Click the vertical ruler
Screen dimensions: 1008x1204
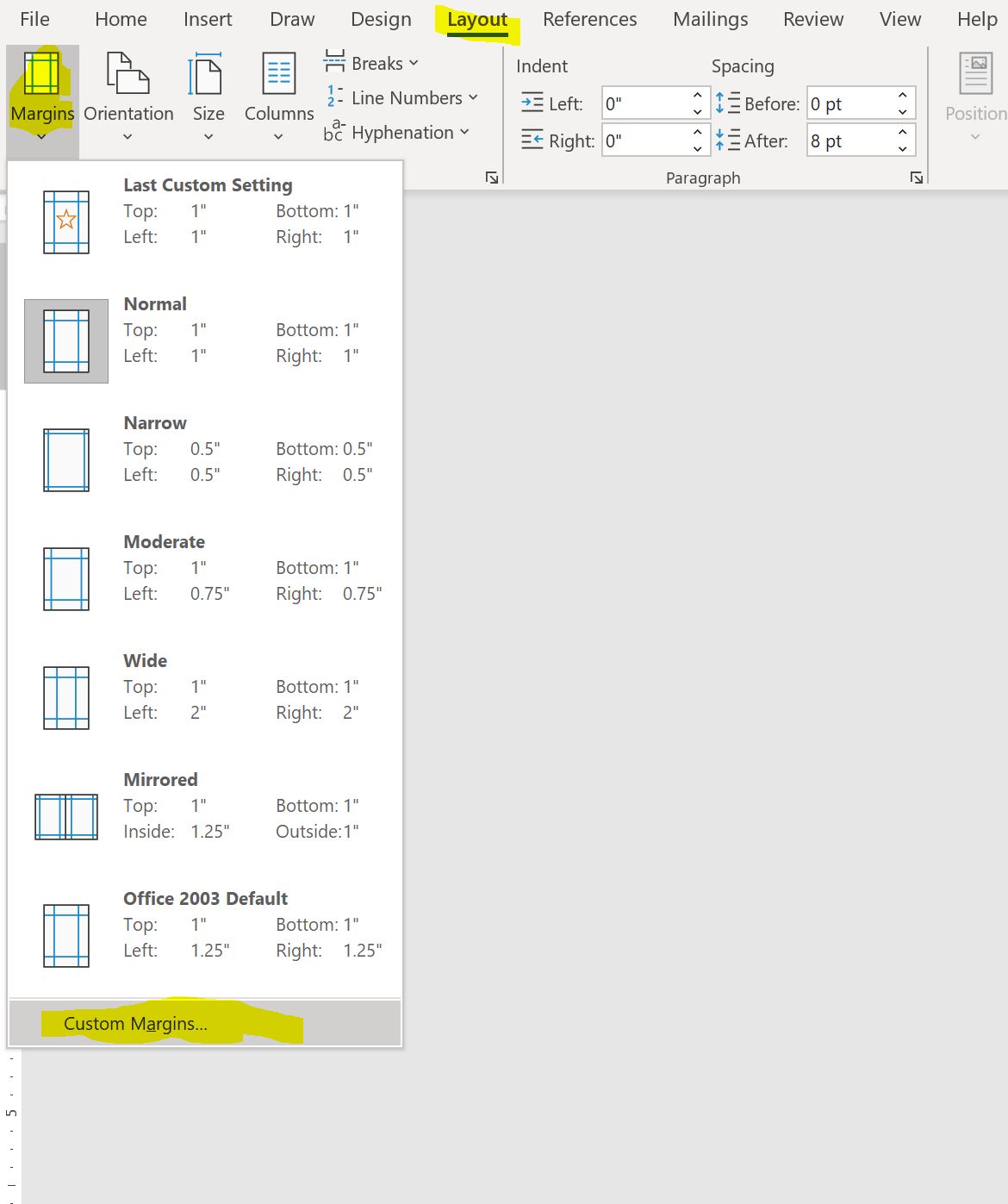point(11,1125)
